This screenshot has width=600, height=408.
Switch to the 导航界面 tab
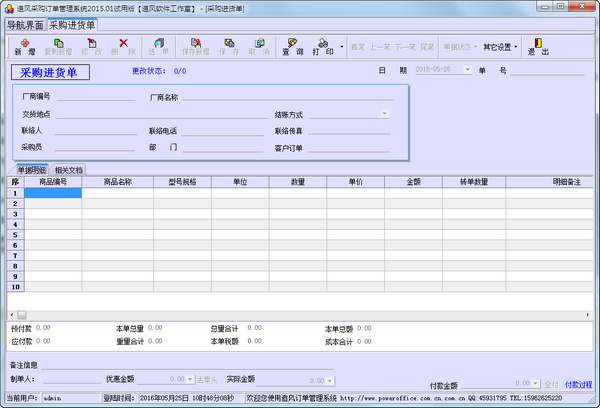(x=24, y=23)
